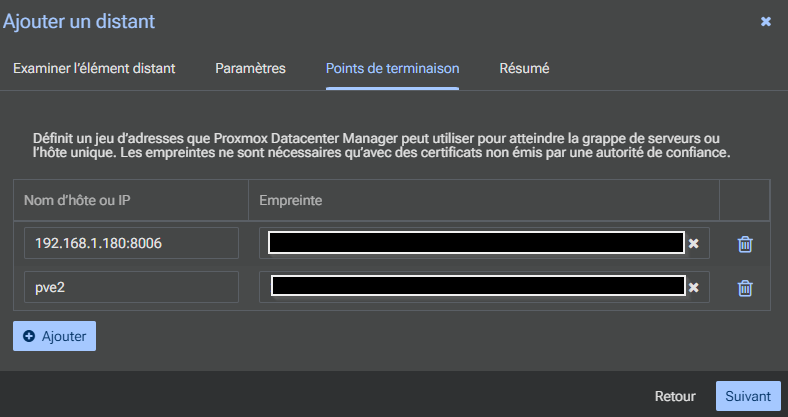Viewport: 788px width, 417px height.
Task: Open the Paramètres tab
Action: pyautogui.click(x=250, y=68)
